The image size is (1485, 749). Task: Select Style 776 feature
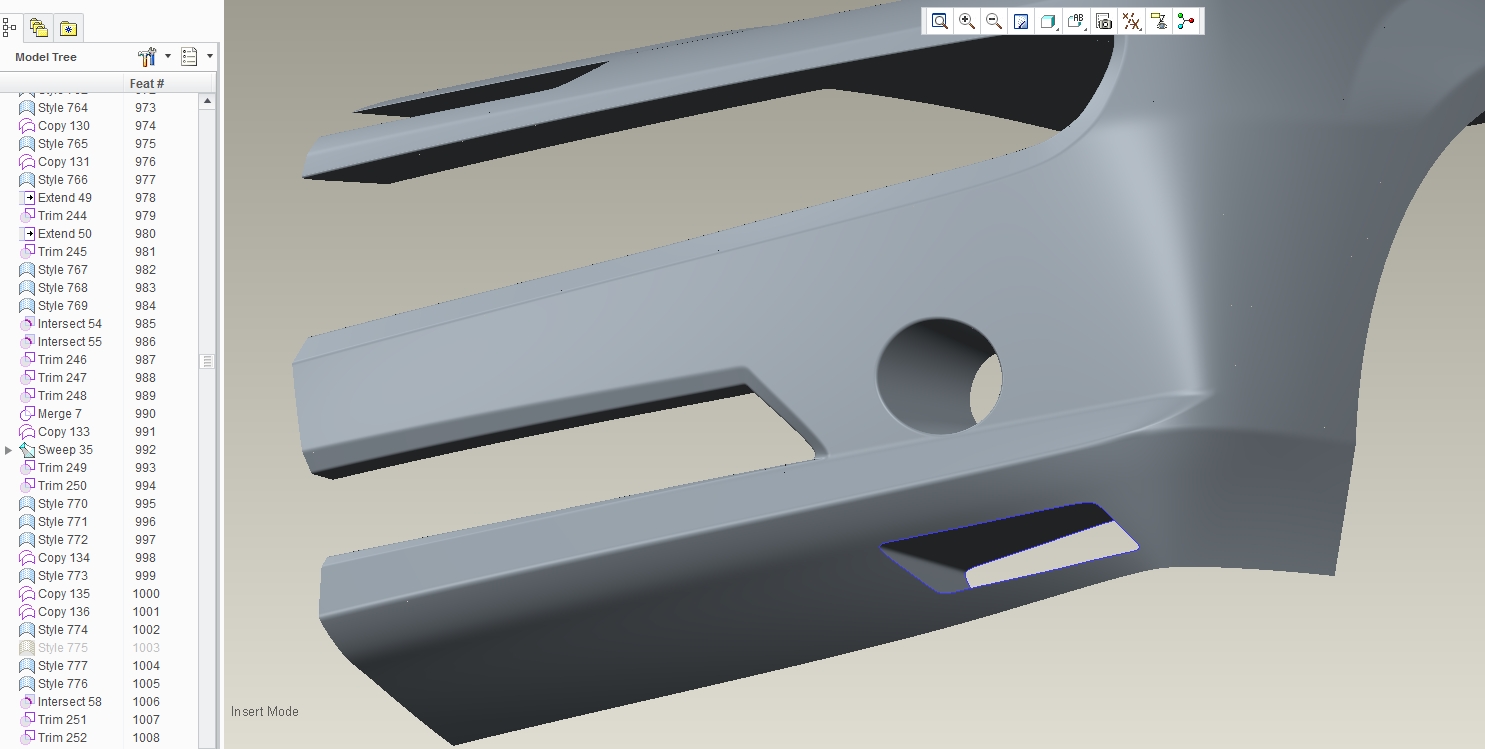[x=62, y=684]
